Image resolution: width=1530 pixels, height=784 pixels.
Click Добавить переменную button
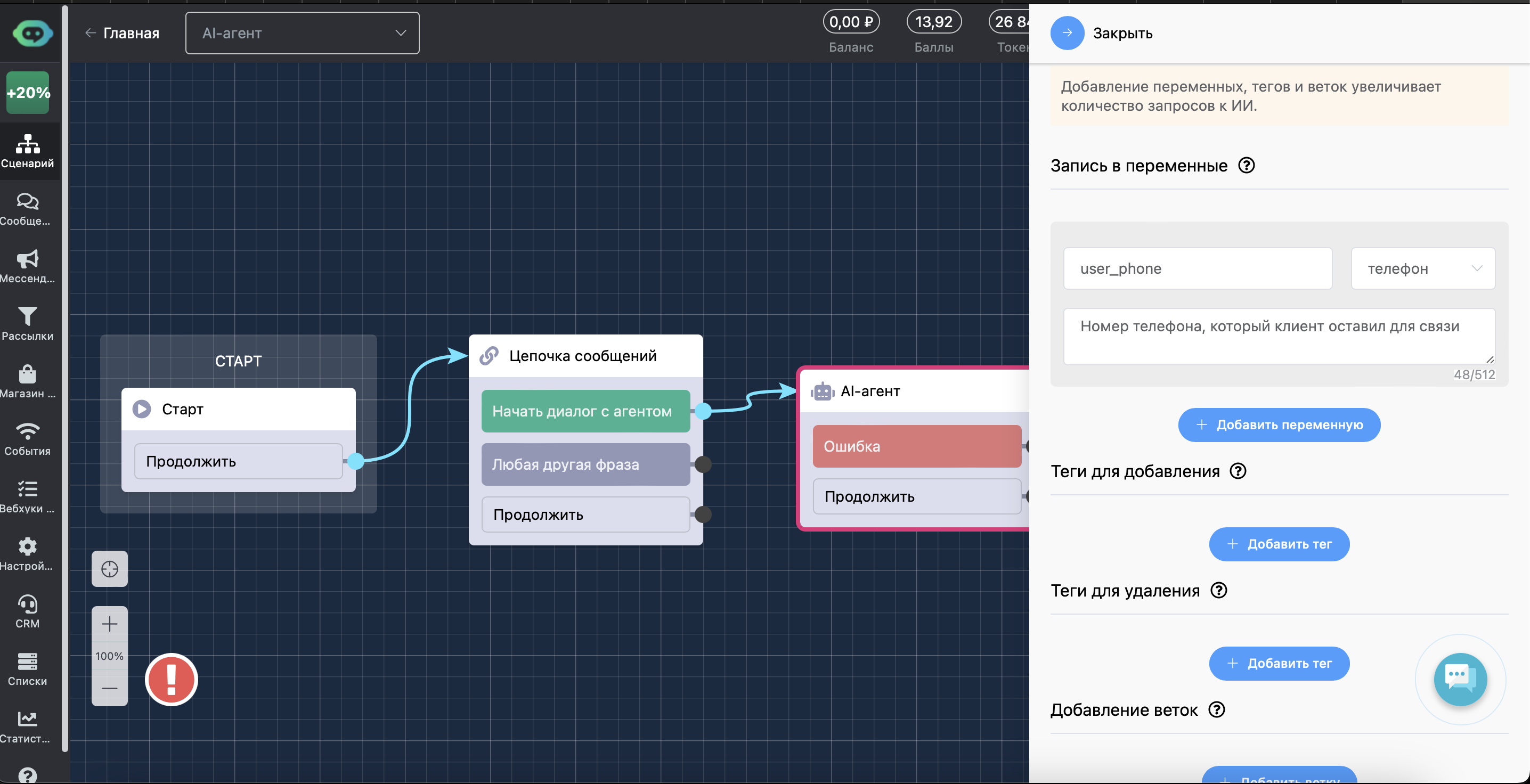coord(1280,424)
